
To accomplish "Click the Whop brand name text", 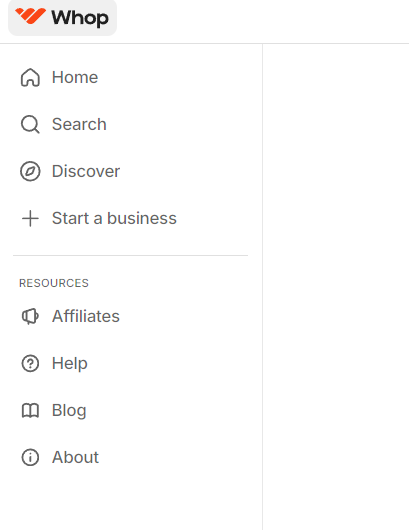I will tap(80, 18).
